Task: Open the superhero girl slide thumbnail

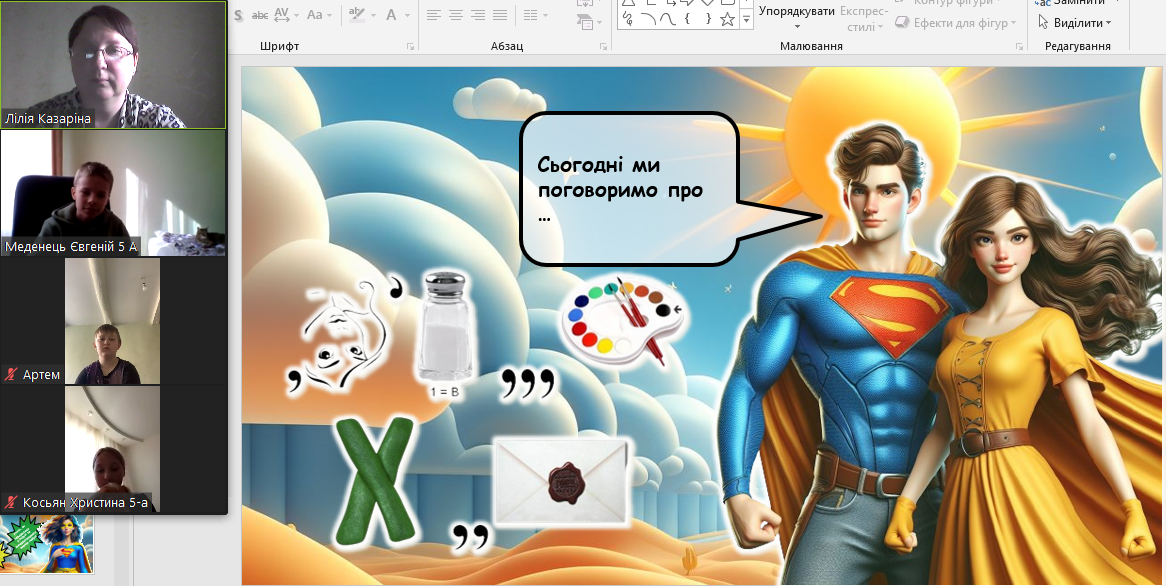Action: pos(47,544)
